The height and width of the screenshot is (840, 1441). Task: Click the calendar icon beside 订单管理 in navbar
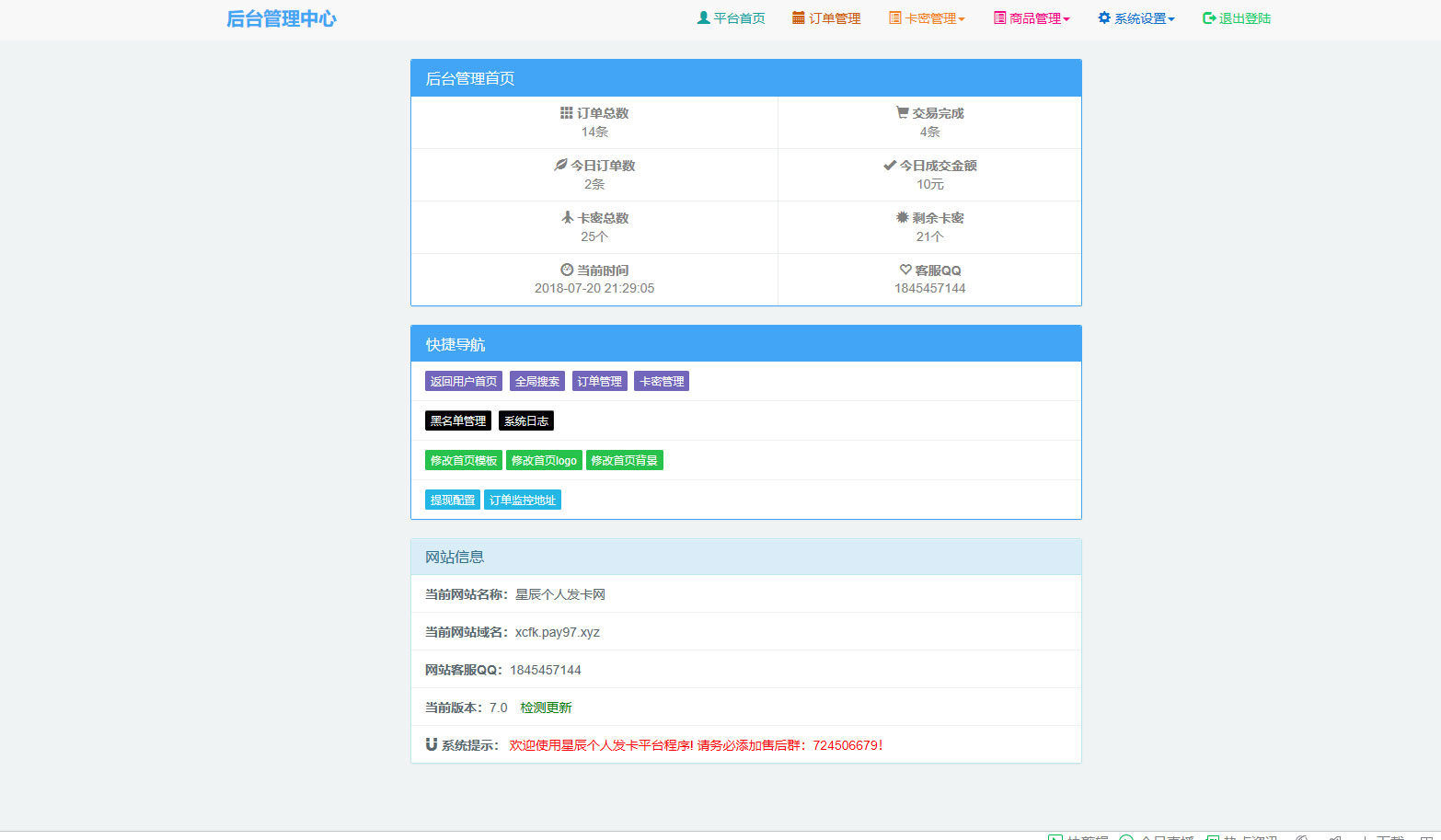click(x=796, y=17)
